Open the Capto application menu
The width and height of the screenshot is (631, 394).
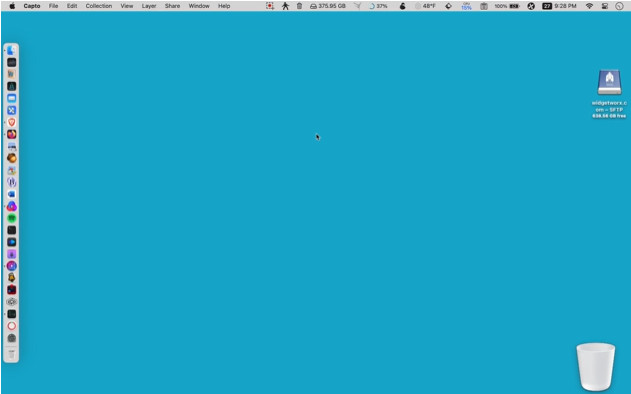[32, 6]
